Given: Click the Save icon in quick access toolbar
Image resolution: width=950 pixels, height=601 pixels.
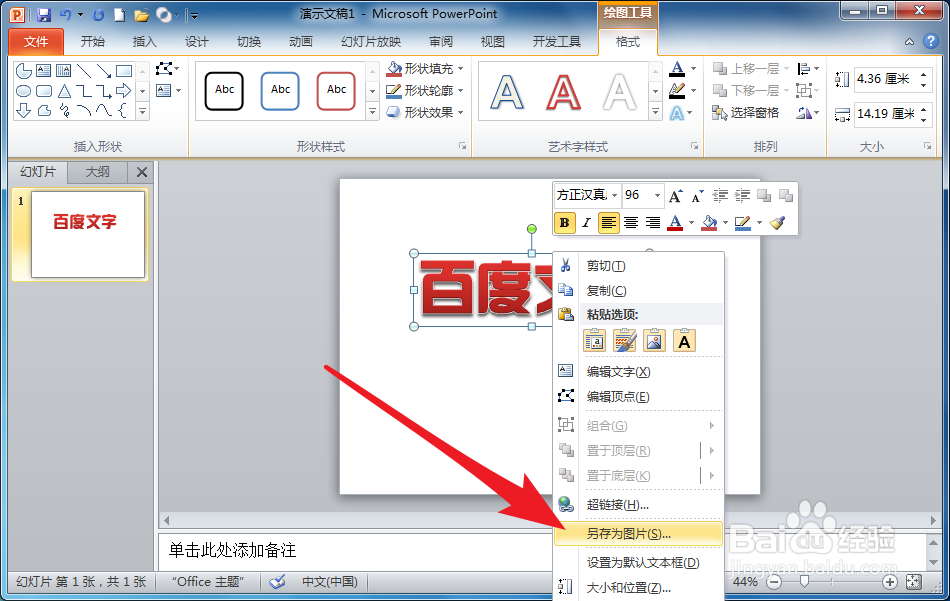Looking at the screenshot, I should [43, 15].
